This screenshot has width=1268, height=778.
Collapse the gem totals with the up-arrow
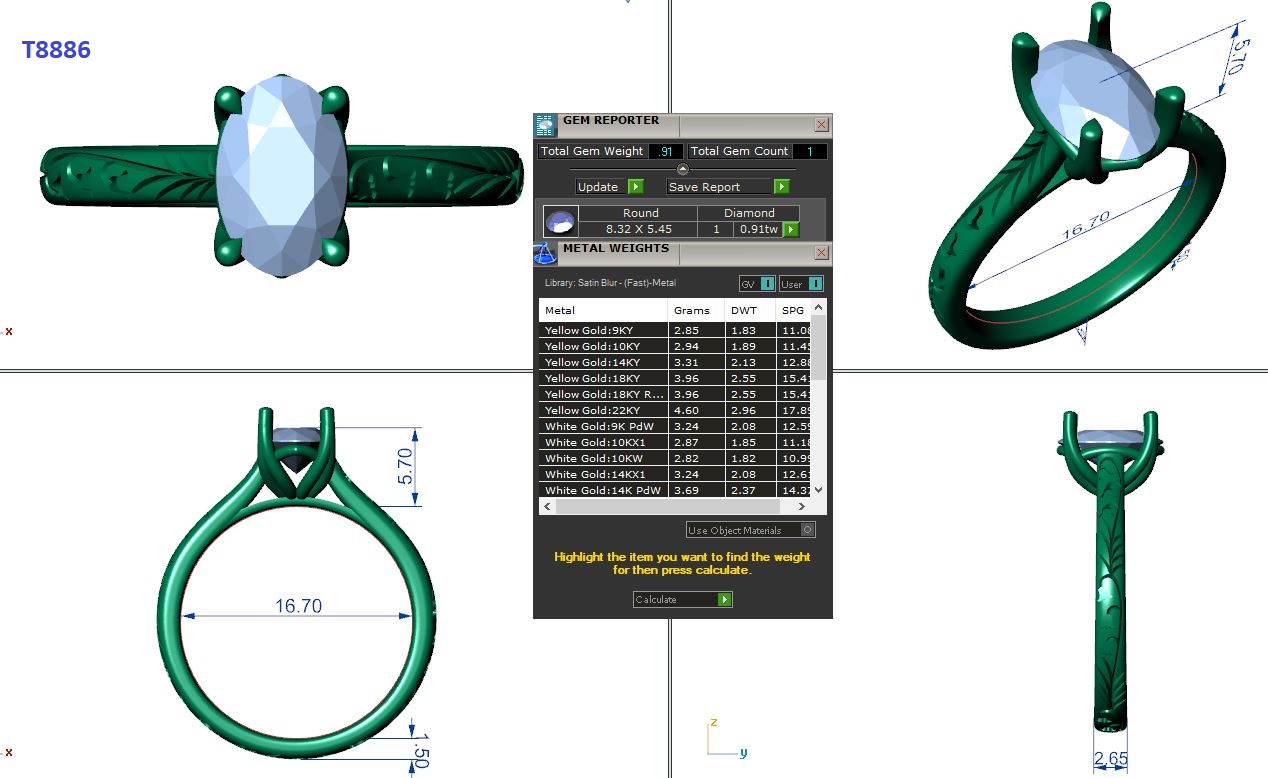pos(683,169)
